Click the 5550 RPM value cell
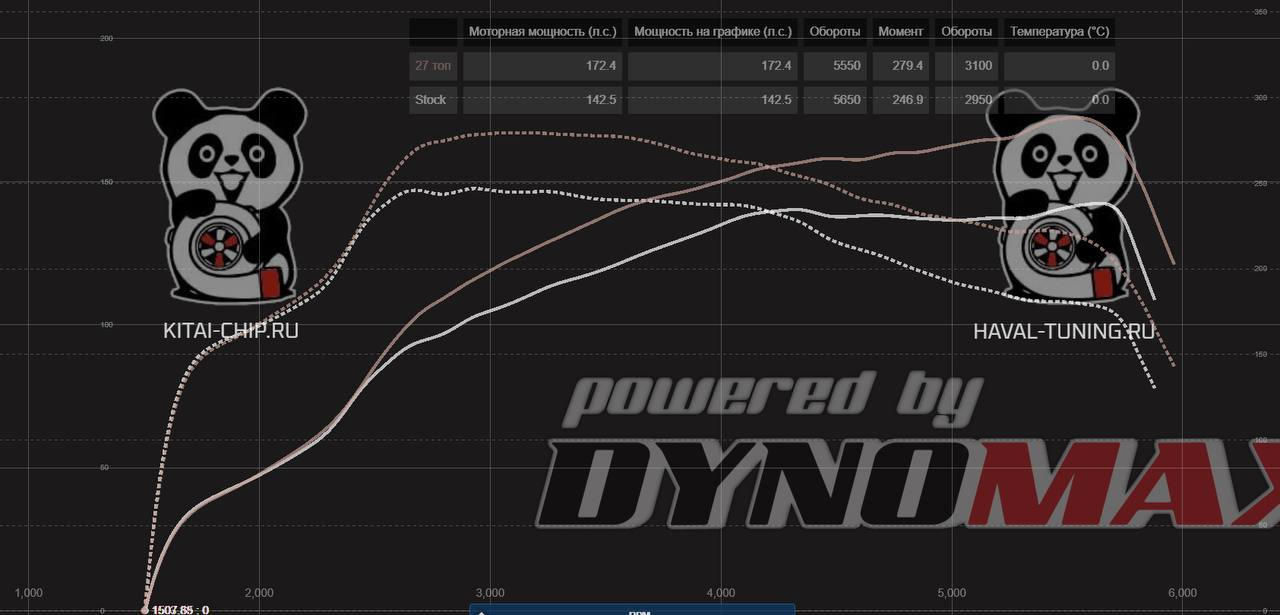 [834, 66]
